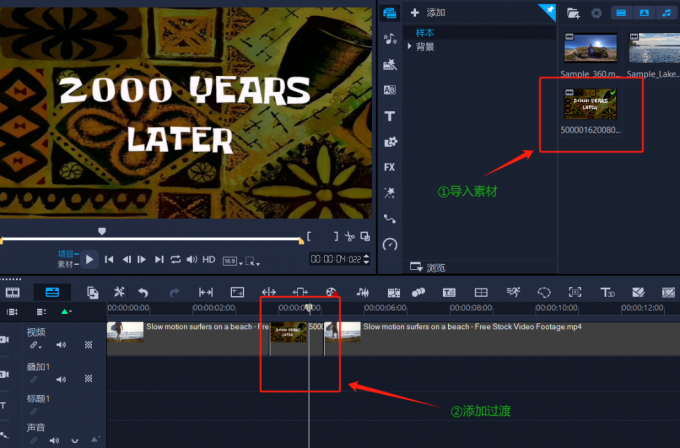Screen dimensions: 680x448
Task: Click the Undo arrow in timeline toolbar
Action: [x=143, y=292]
